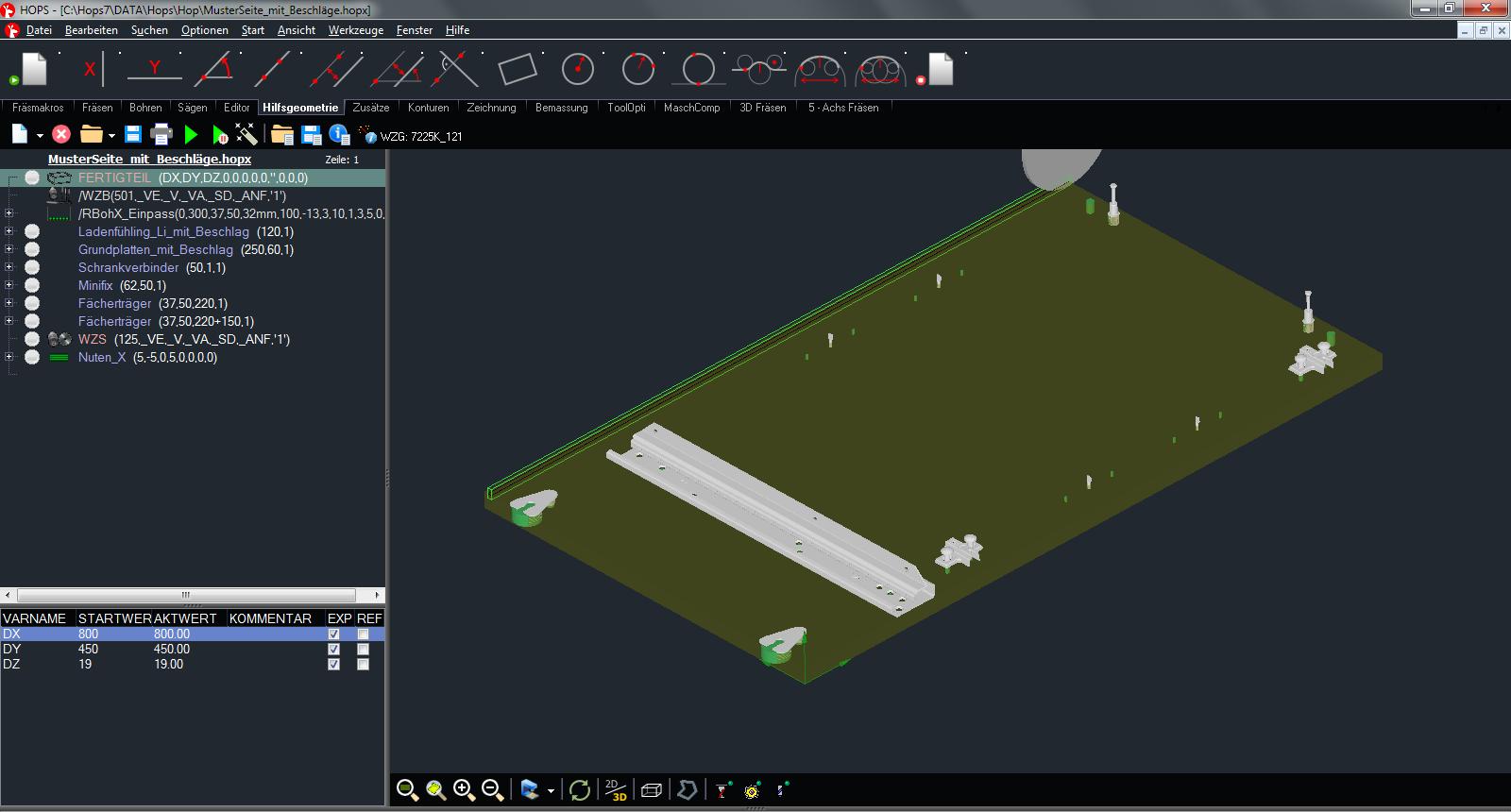Expand the Minifix tree node

[x=9, y=285]
